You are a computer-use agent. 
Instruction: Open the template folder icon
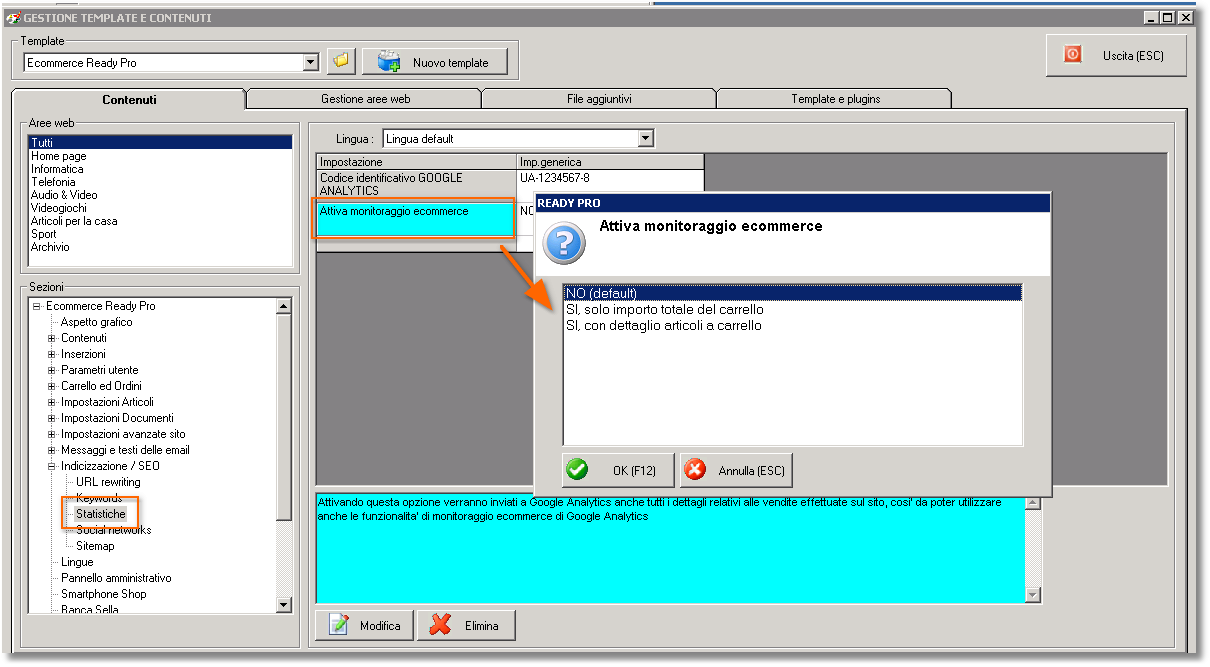[x=342, y=62]
